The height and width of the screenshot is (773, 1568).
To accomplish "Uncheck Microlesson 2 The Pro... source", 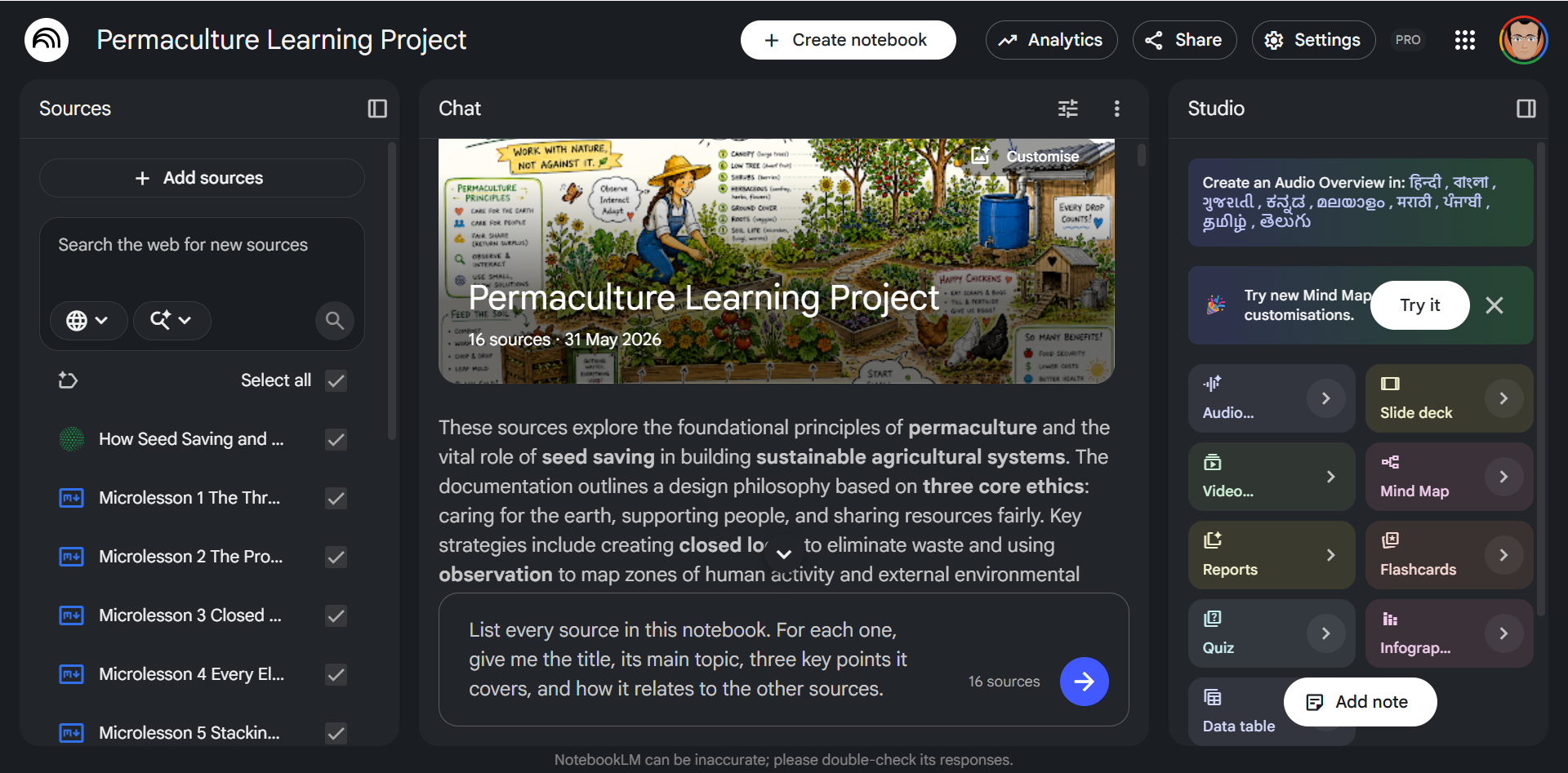I will (x=336, y=557).
